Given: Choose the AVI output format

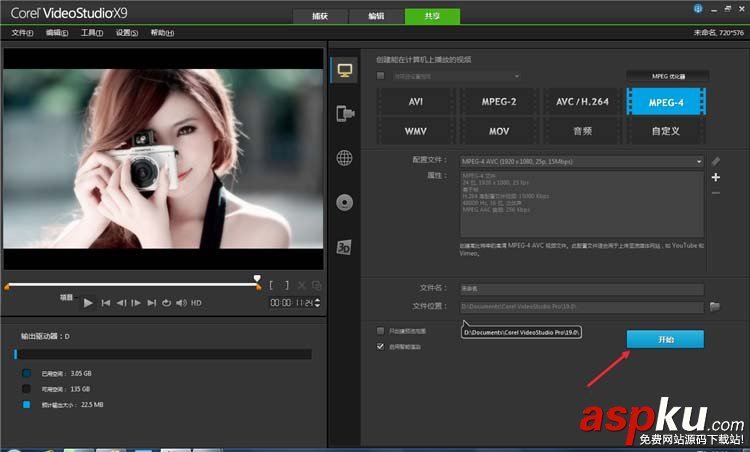Looking at the screenshot, I should coord(415,101).
